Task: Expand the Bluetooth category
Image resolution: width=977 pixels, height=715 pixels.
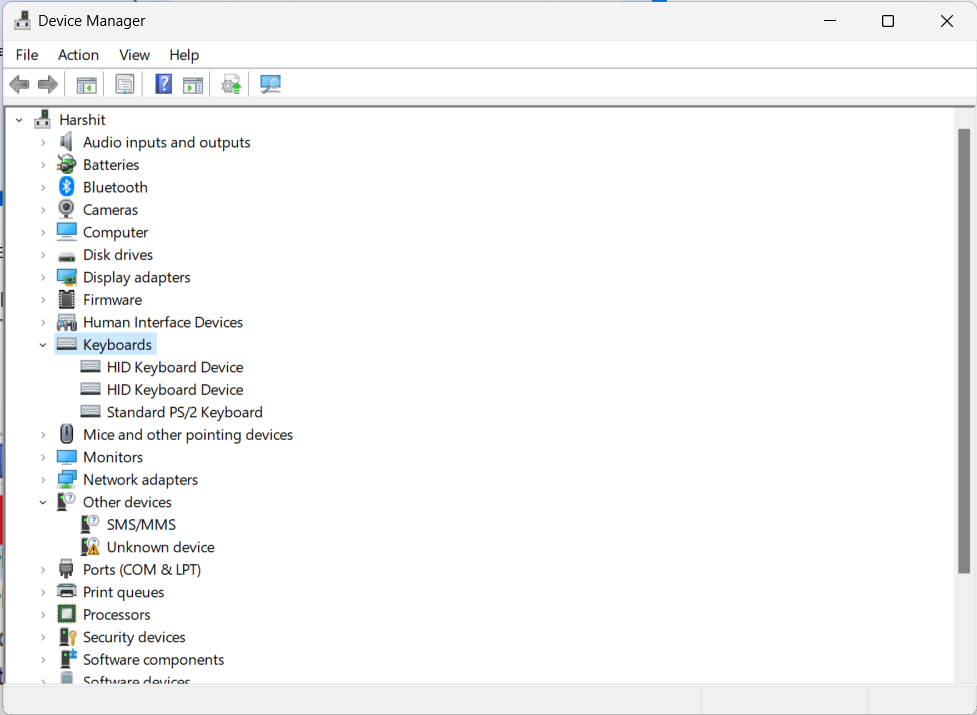Action: (43, 187)
